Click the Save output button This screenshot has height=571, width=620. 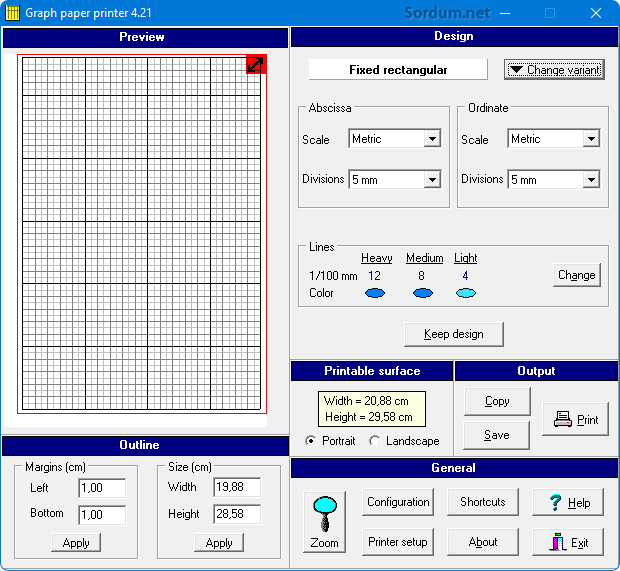(x=497, y=435)
